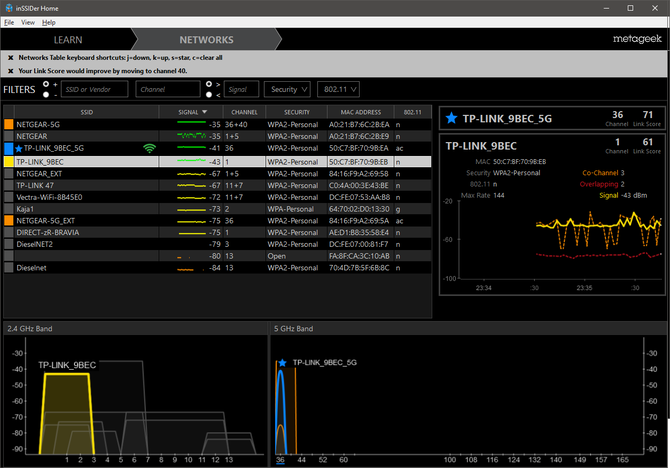Sort by the SECURITY column header
Viewport: 670px width, 468px height.
(297, 112)
